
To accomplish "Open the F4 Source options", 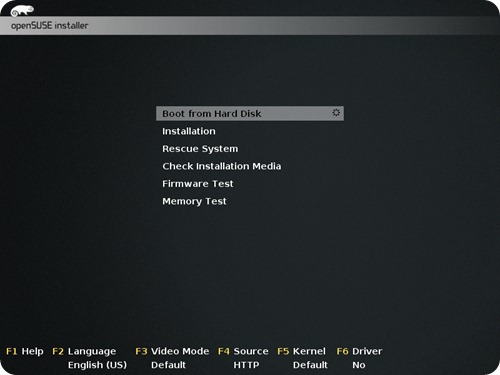I will [x=243, y=351].
